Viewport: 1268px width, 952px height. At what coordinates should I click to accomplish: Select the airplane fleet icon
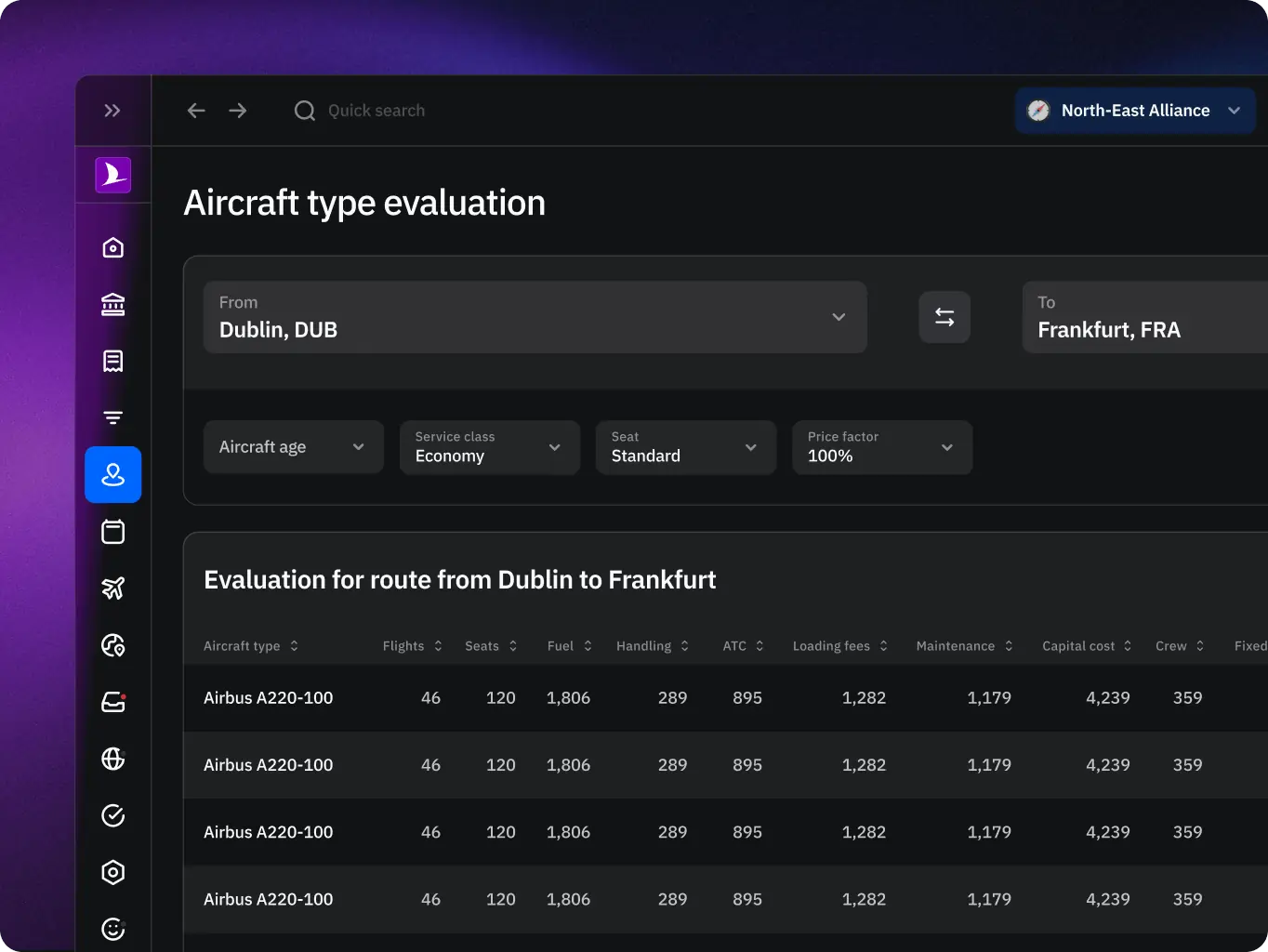[x=112, y=588]
